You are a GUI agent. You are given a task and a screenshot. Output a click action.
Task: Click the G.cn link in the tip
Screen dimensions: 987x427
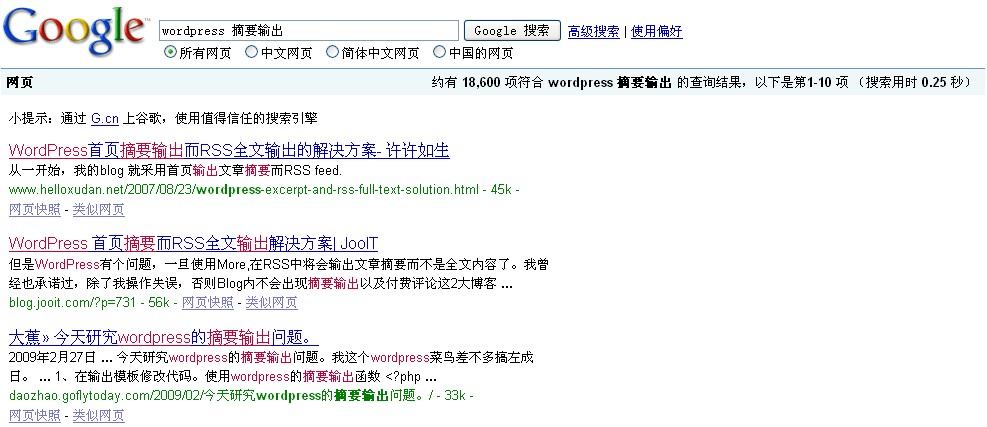(104, 118)
